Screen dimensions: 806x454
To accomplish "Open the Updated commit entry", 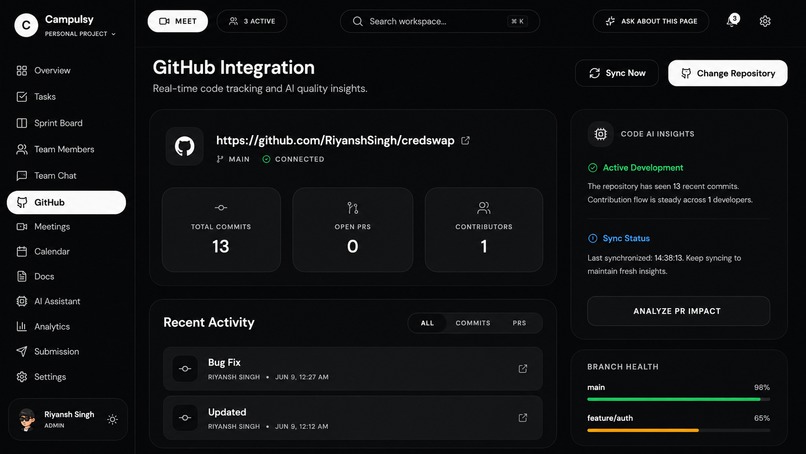I will coord(353,418).
